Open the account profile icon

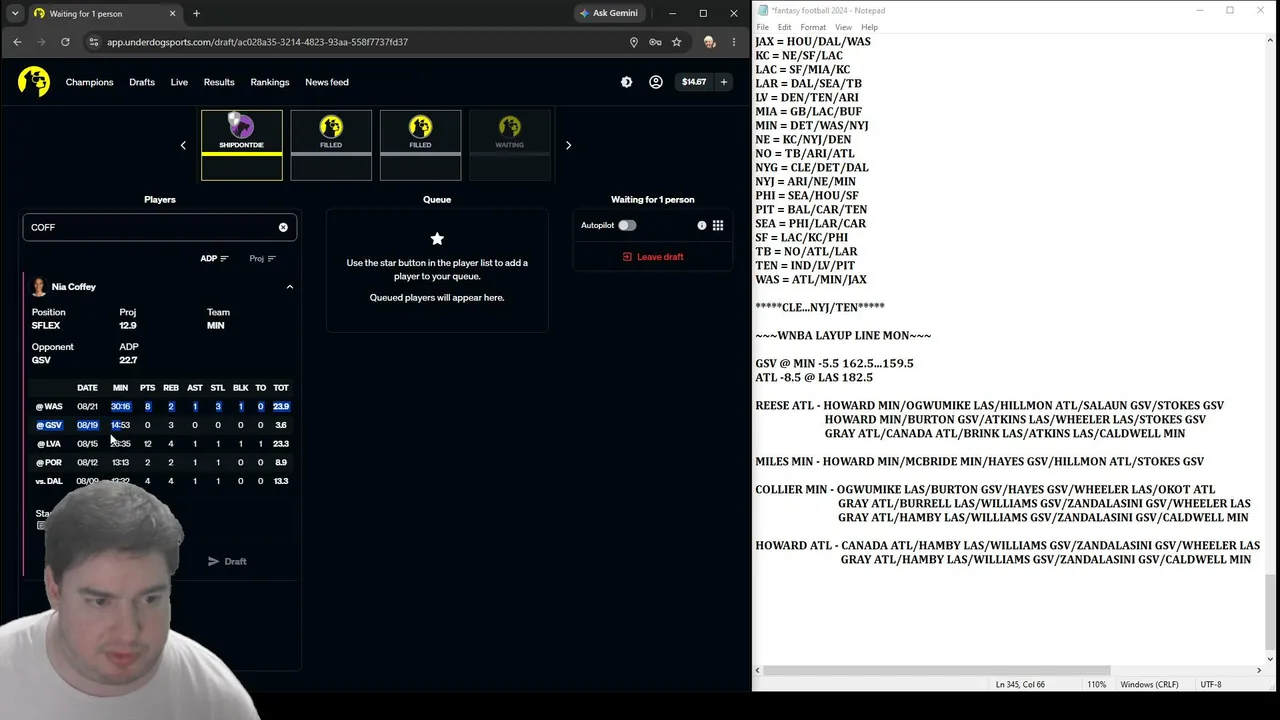click(x=656, y=82)
